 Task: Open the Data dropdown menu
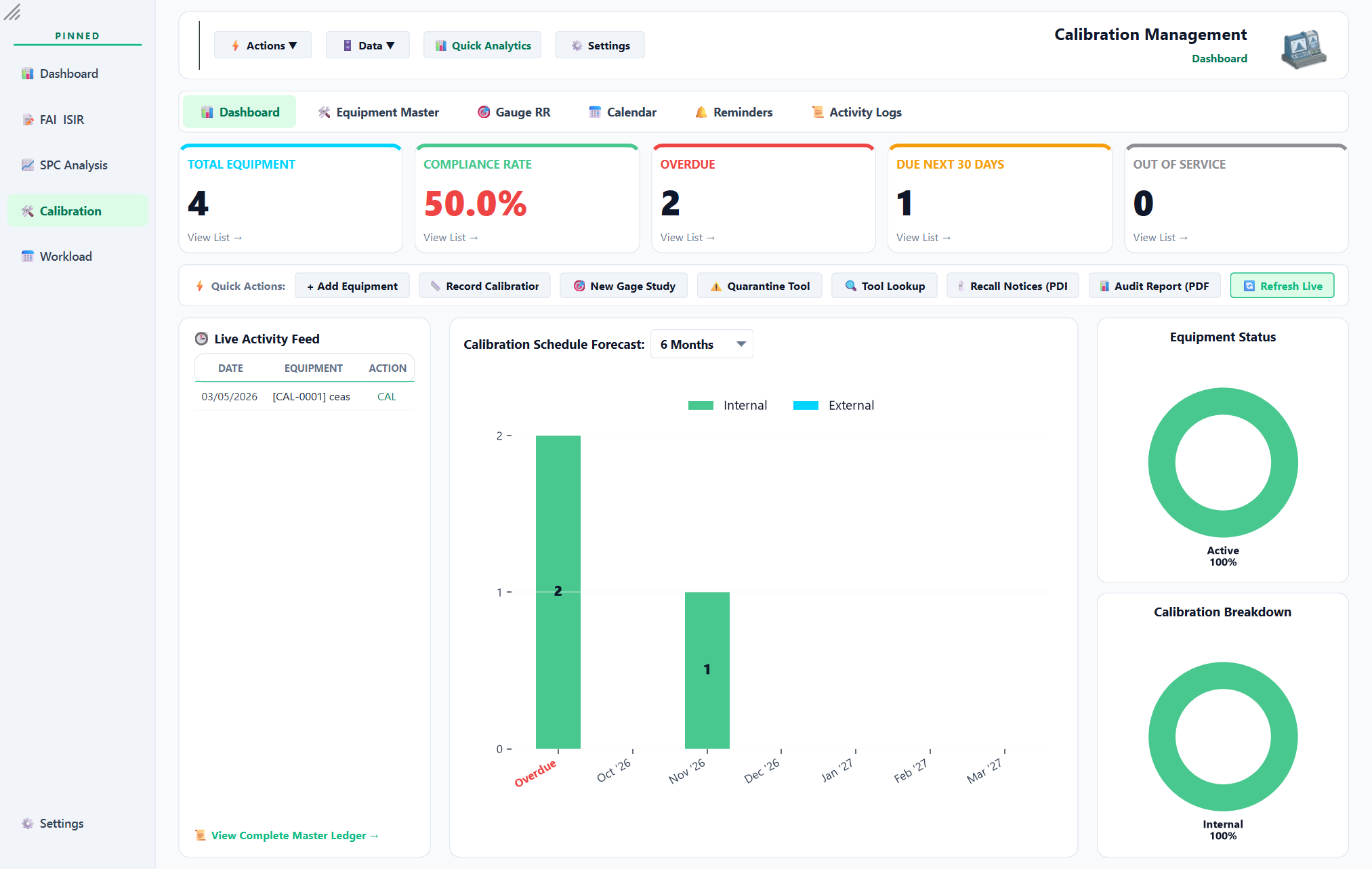pyautogui.click(x=368, y=45)
